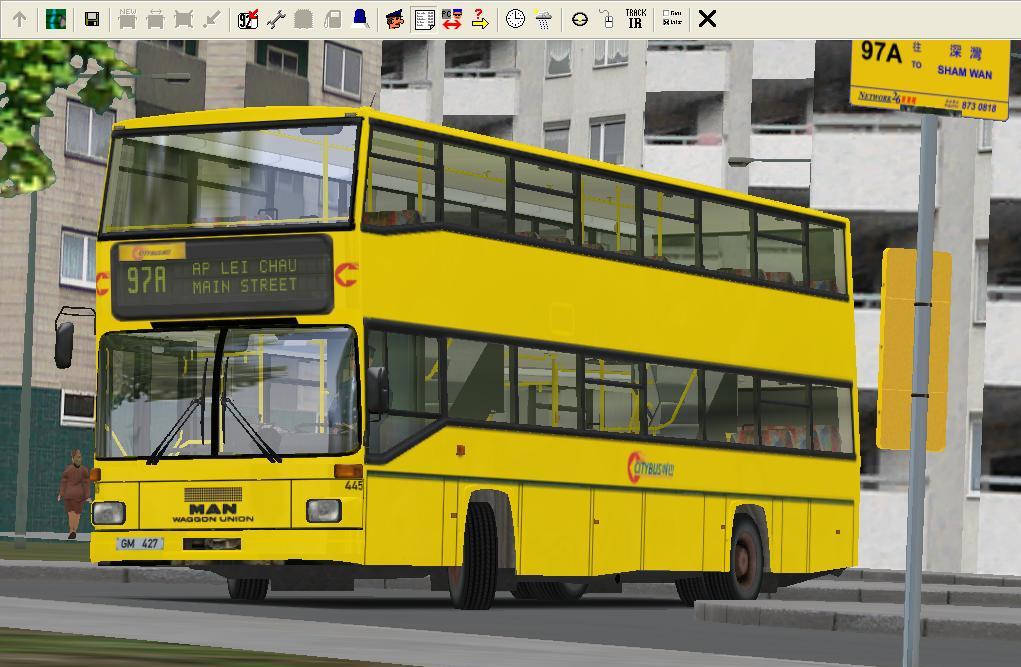This screenshot has width=1021, height=667.
Task: Open the timetable icon showing 92
Action: tap(248, 19)
